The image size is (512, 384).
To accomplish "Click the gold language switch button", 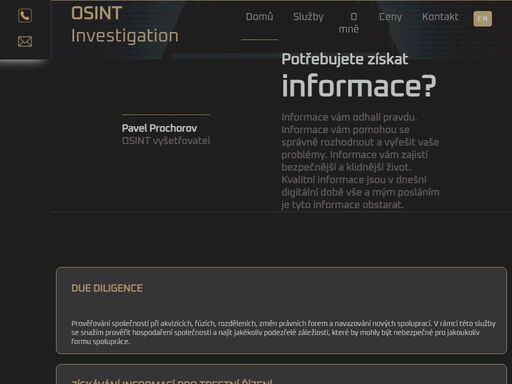I will pyautogui.click(x=482, y=19).
